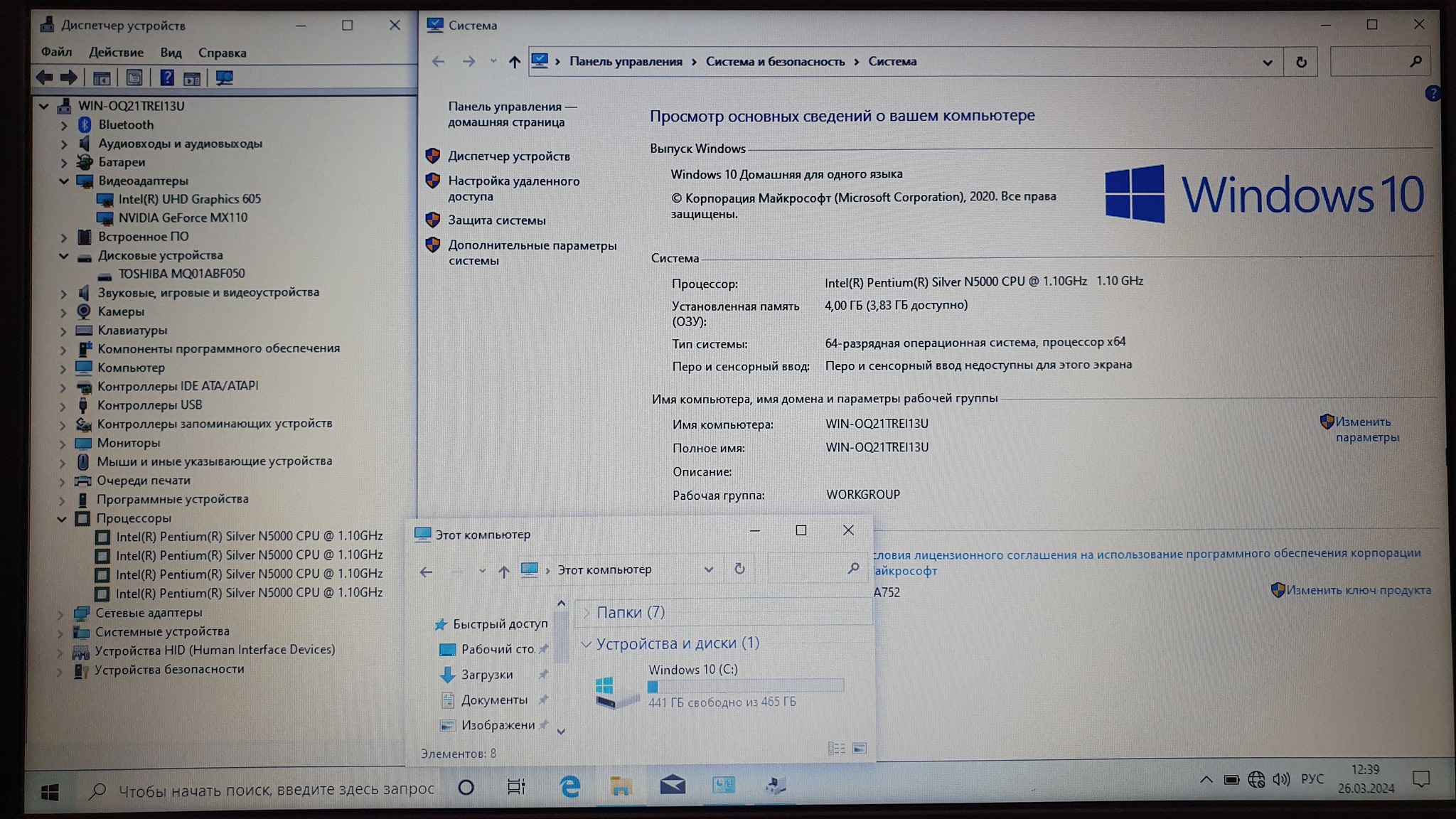Screen dimensions: 1456x819
Task: Switch to large icons view in Explorer
Action: pyautogui.click(x=860, y=748)
